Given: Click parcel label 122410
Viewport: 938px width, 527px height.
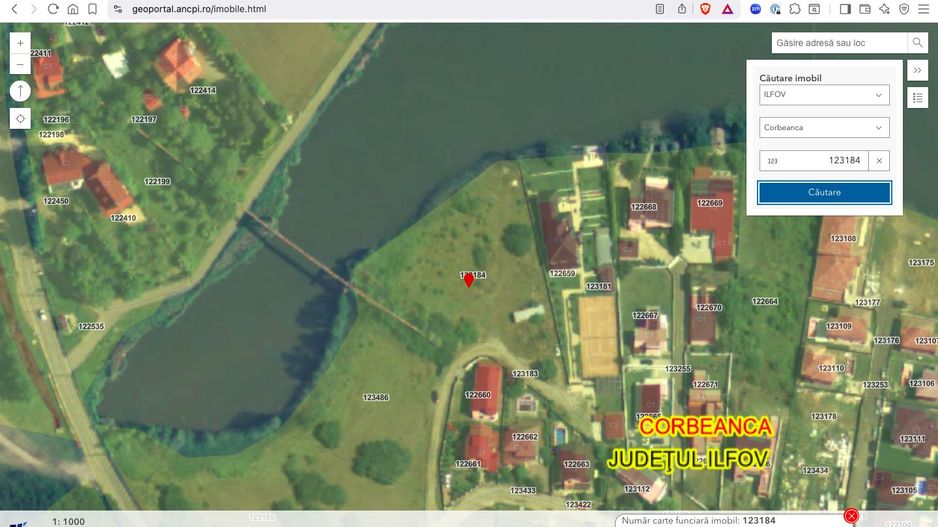Looking at the screenshot, I should pyautogui.click(x=123, y=218).
